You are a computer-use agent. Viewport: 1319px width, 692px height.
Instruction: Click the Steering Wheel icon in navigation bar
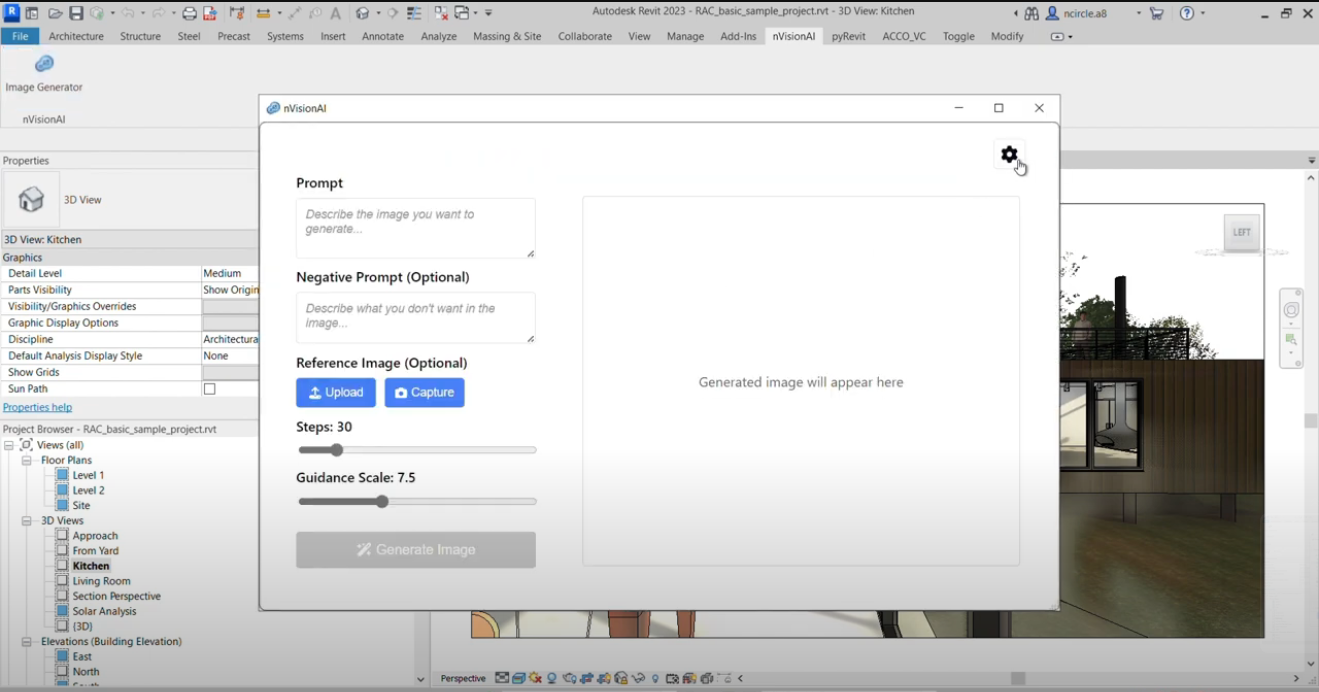tap(1291, 310)
